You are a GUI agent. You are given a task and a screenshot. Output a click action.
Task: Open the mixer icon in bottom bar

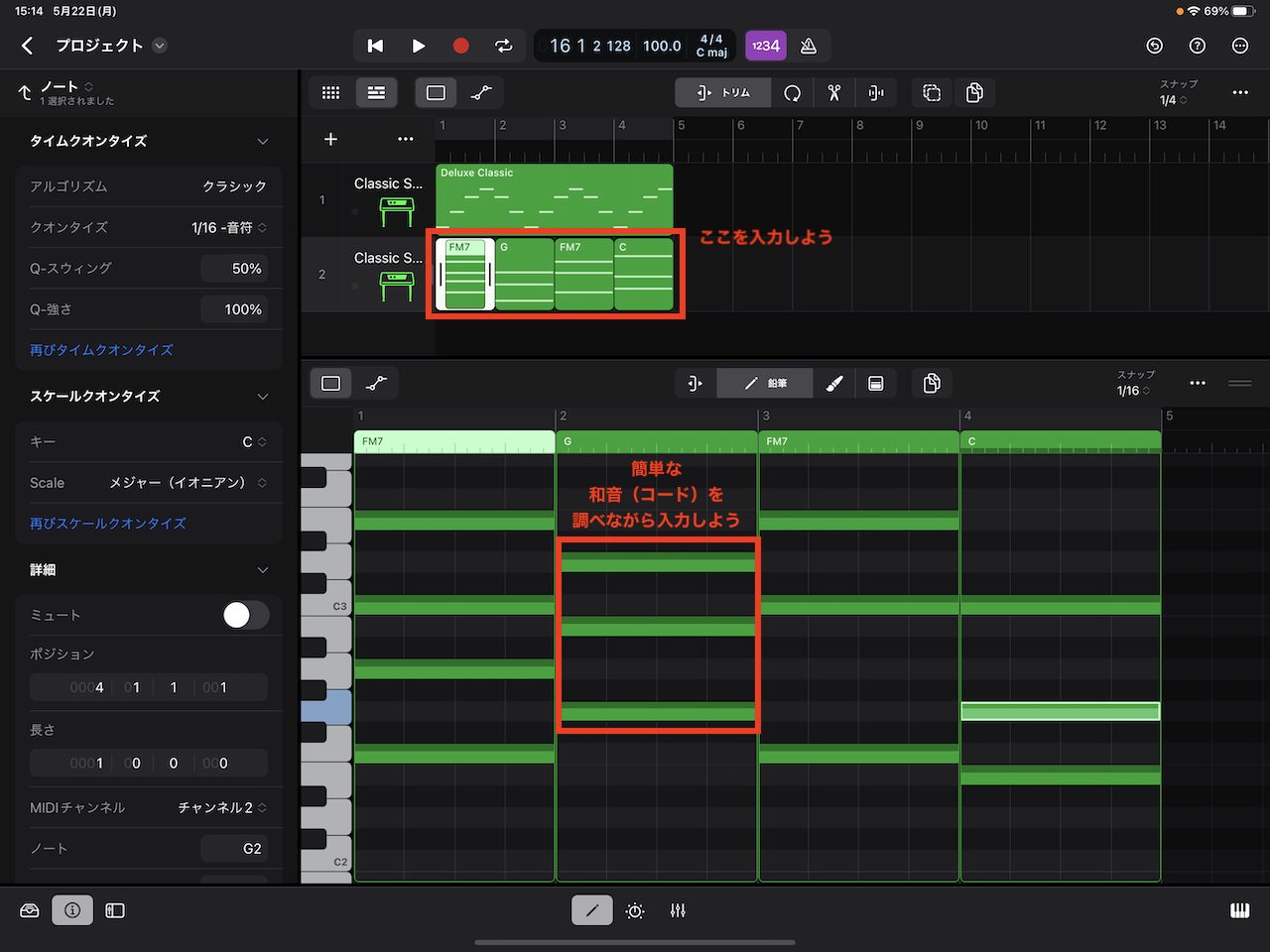[x=678, y=910]
